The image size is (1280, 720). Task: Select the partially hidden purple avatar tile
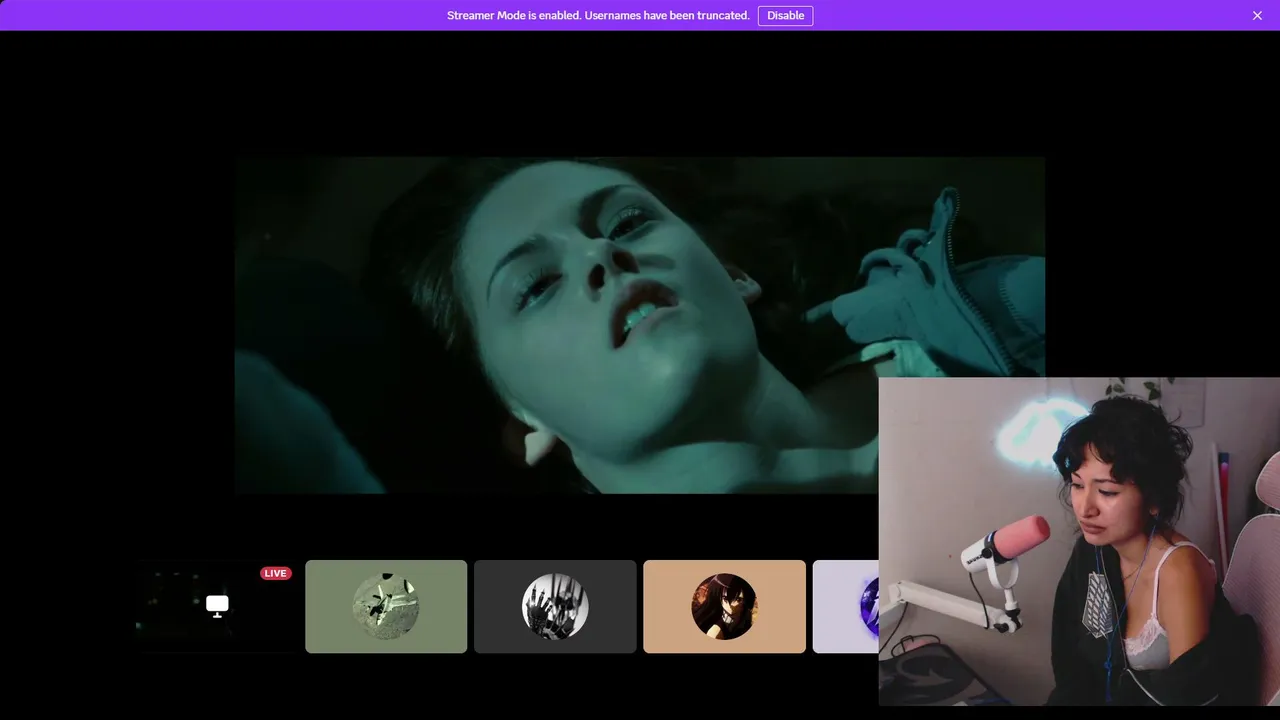[x=846, y=606]
